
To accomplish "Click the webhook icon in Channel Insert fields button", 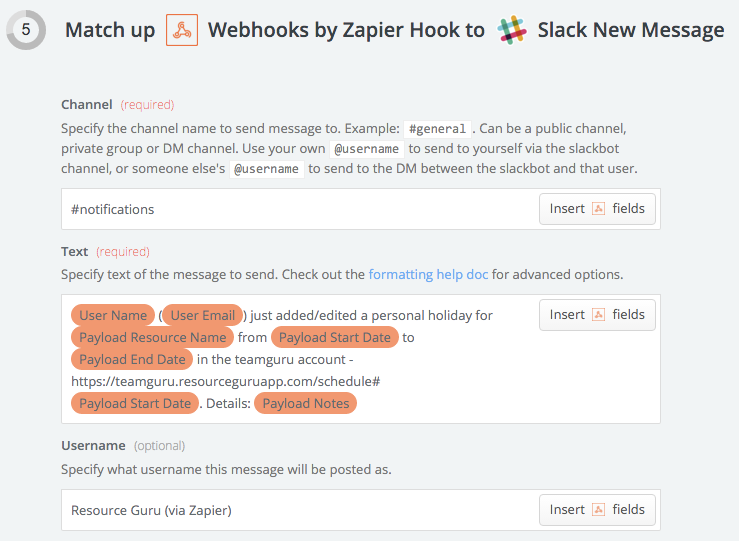I will coord(598,209).
